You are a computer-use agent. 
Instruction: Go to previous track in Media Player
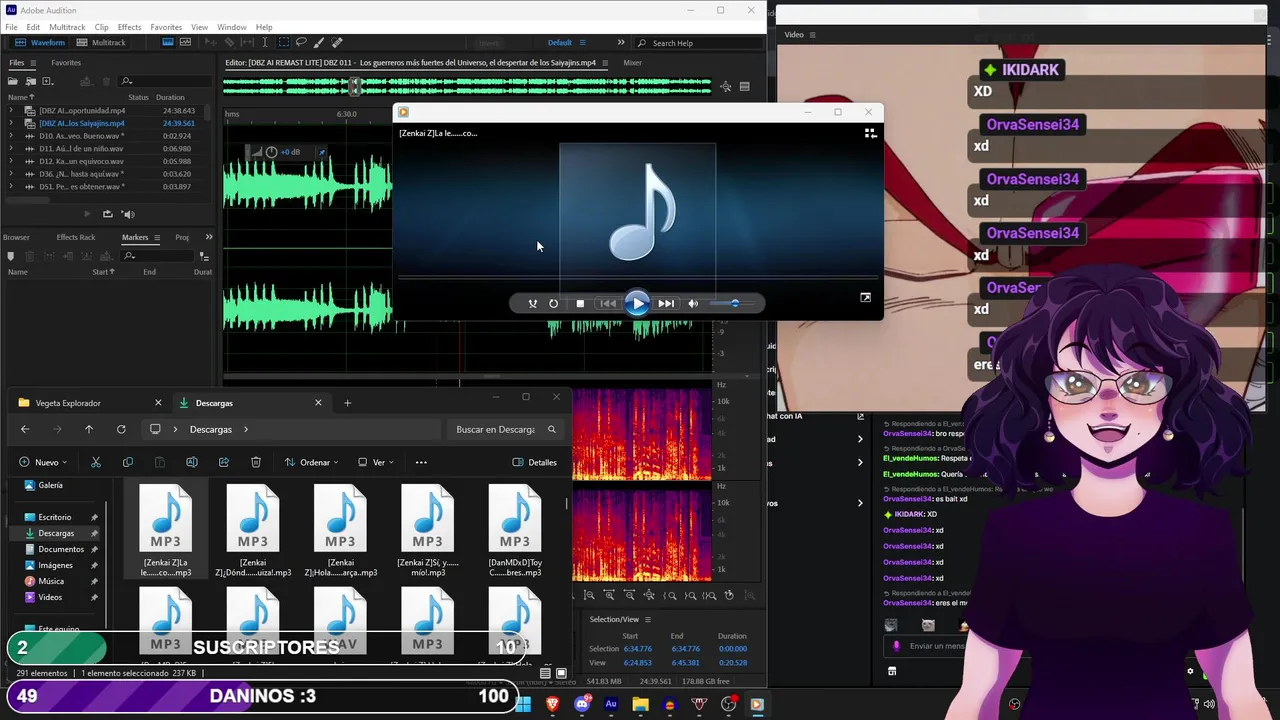pyautogui.click(x=608, y=303)
